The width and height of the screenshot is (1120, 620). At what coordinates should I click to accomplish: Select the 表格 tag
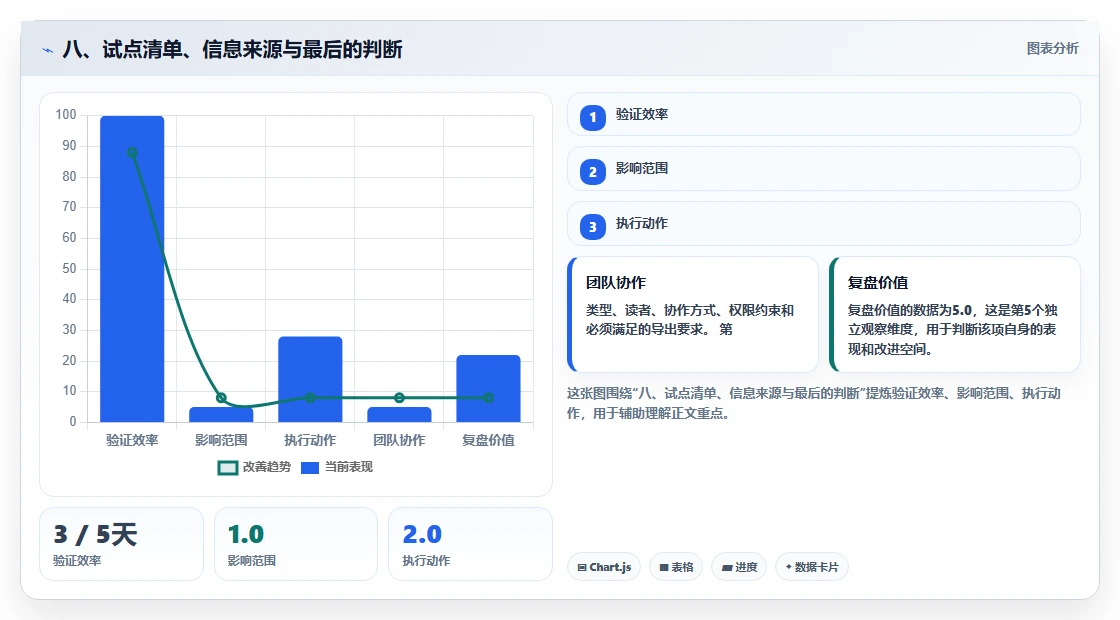676,567
